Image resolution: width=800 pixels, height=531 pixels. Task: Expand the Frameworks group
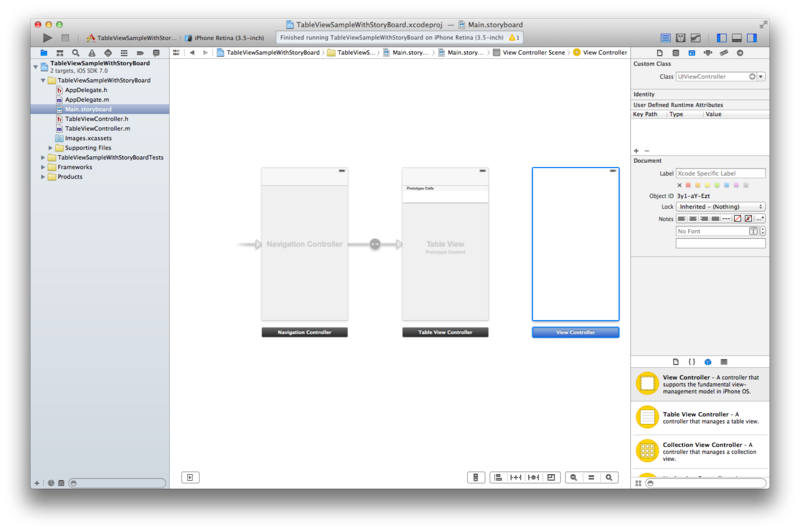click(43, 167)
